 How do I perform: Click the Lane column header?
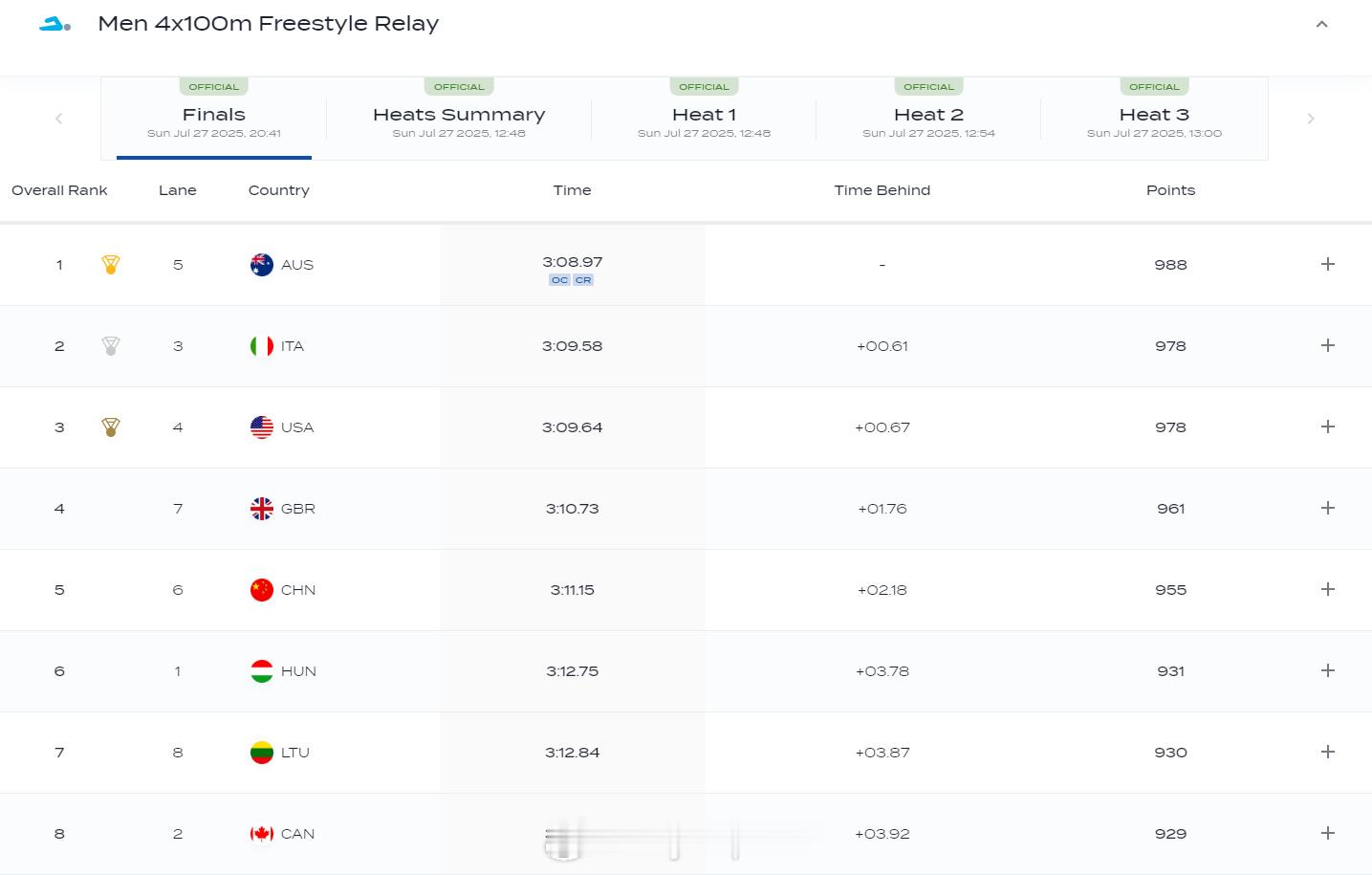coord(178,190)
